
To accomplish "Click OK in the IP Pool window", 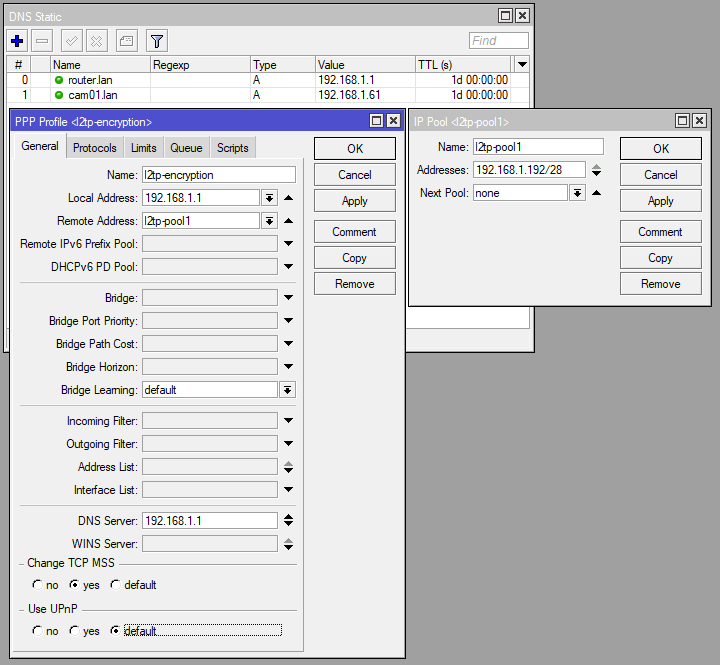I will point(661,149).
